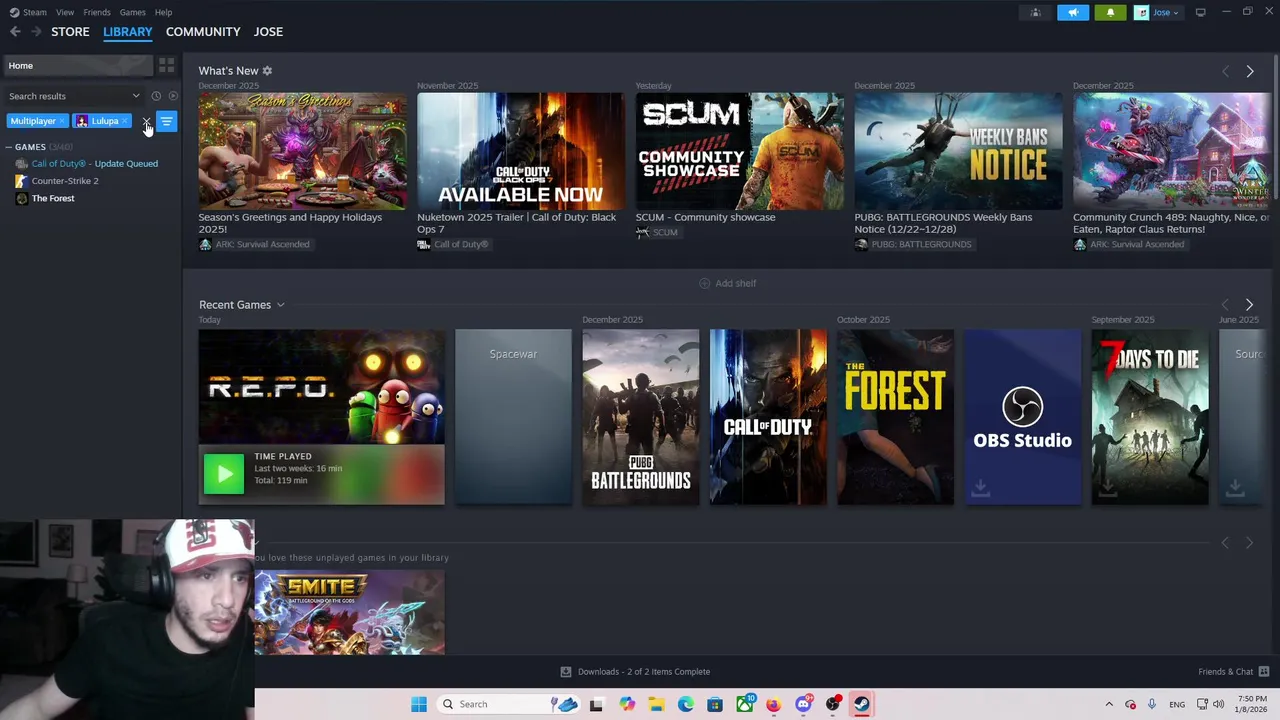1280x720 pixels.
Task: Open the Spacewar game tile
Action: tap(513, 417)
